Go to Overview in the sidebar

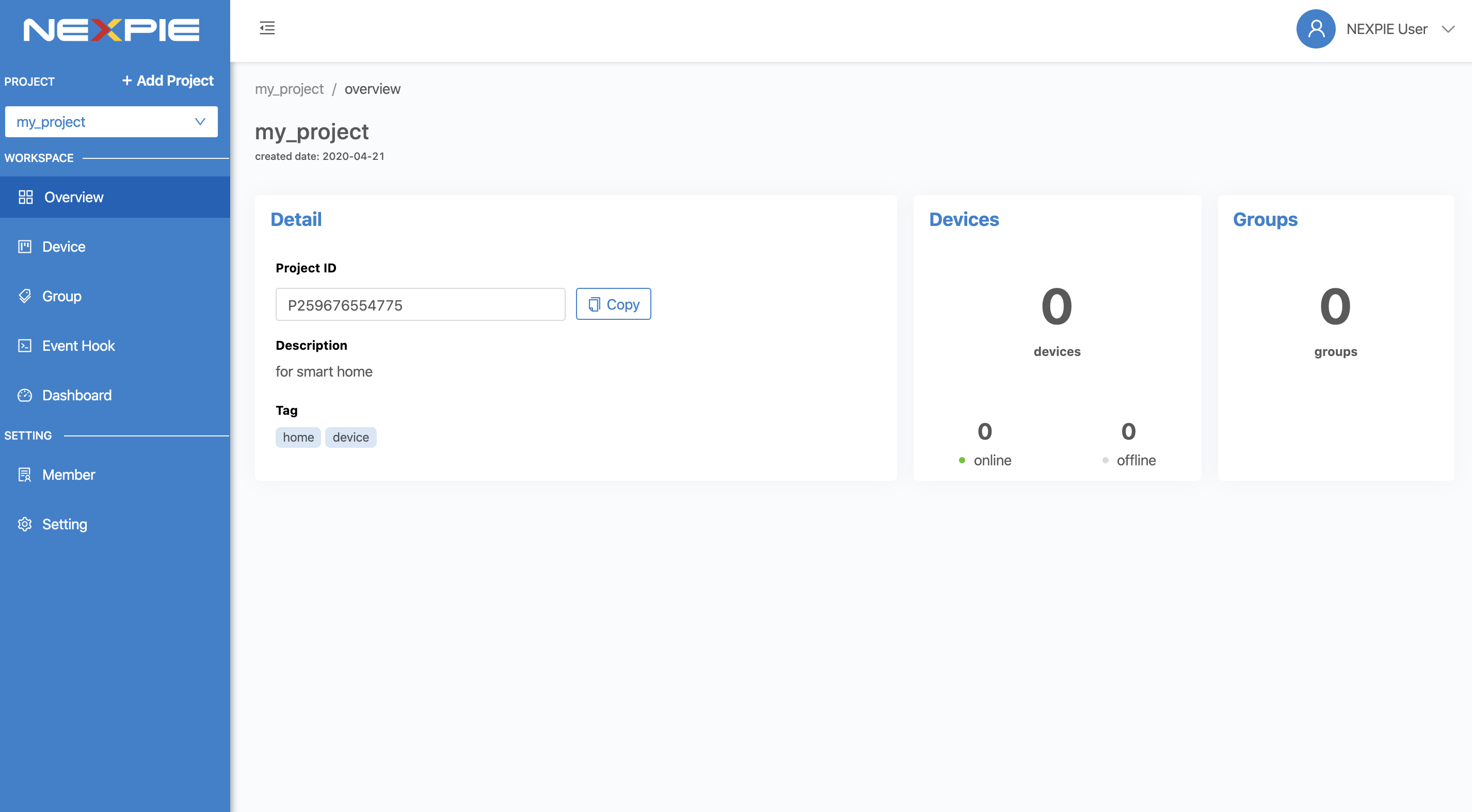[x=115, y=197]
